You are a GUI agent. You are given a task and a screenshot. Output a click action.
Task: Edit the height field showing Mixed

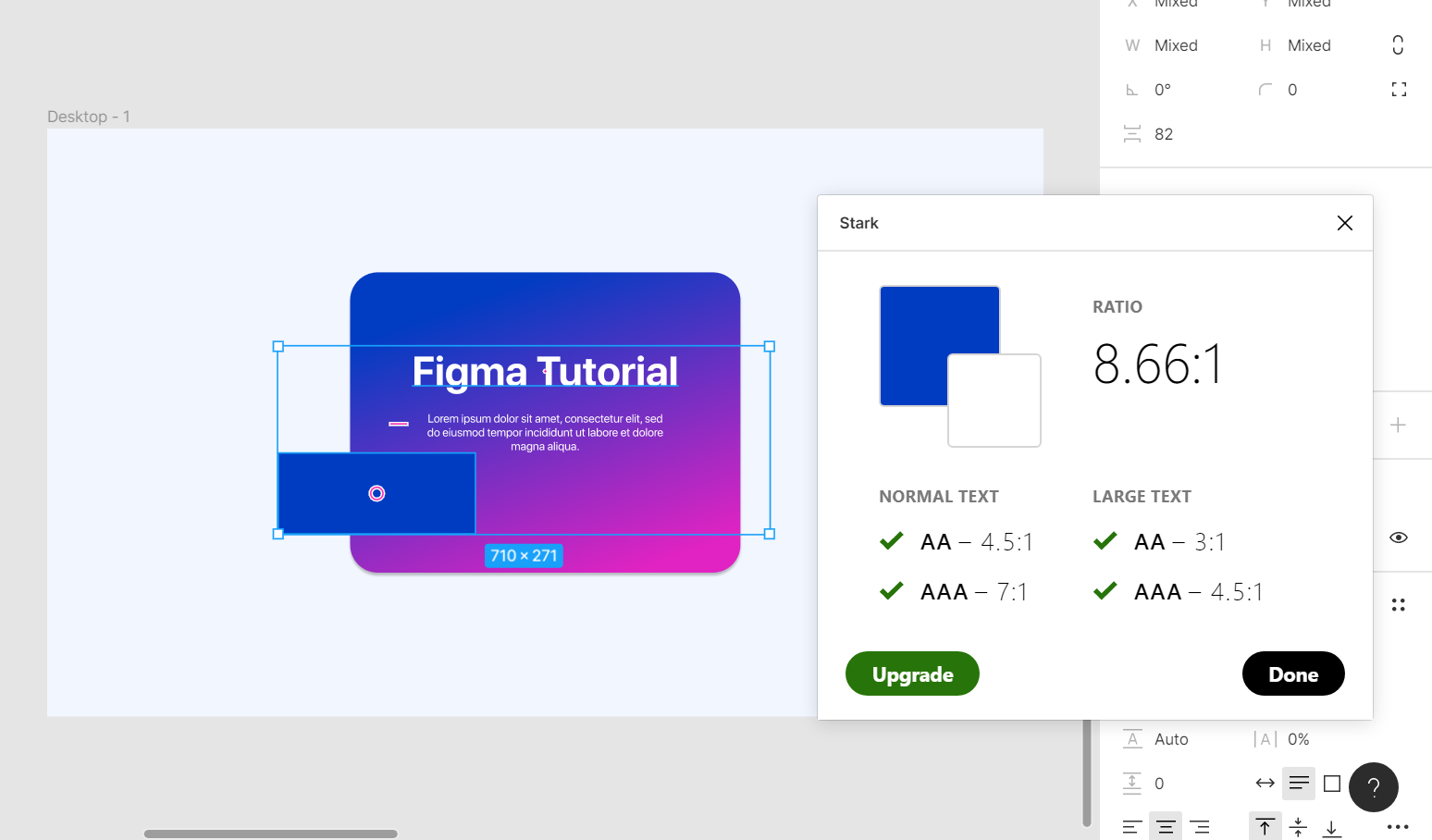[1309, 45]
